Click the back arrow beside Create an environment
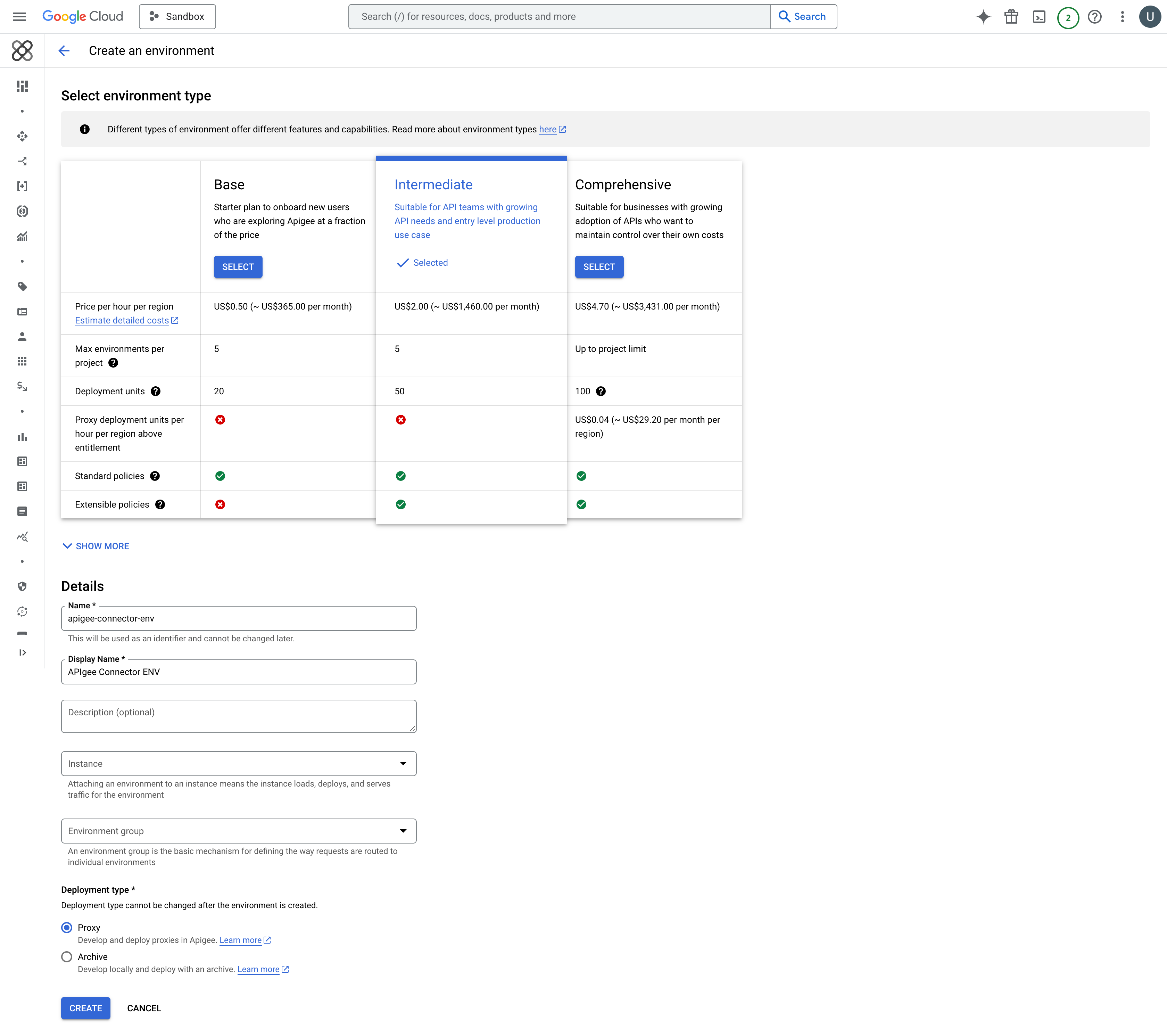Screen dimensions: 1167x1036 [x=64, y=51]
